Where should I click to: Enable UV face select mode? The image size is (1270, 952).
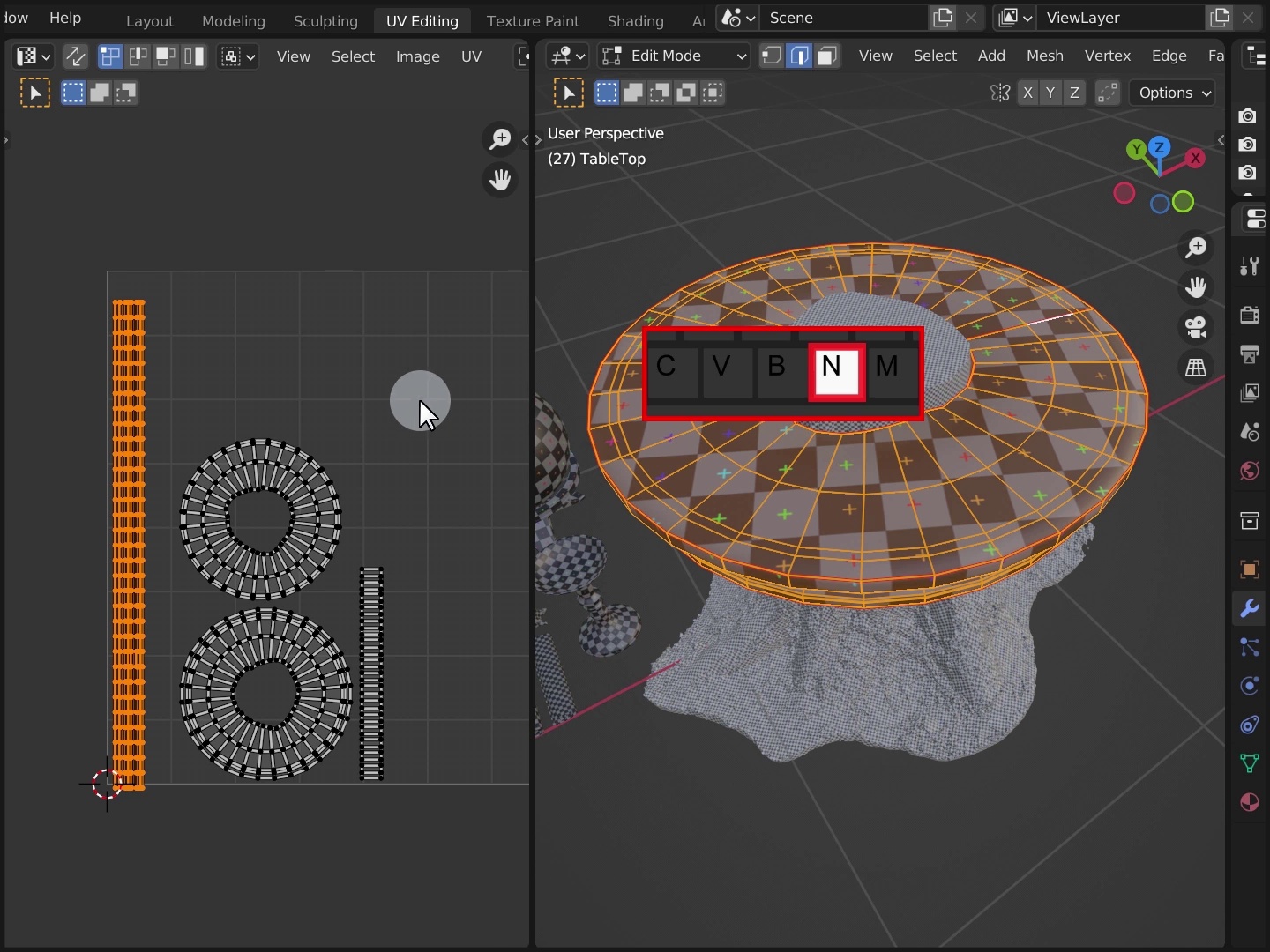pos(166,56)
